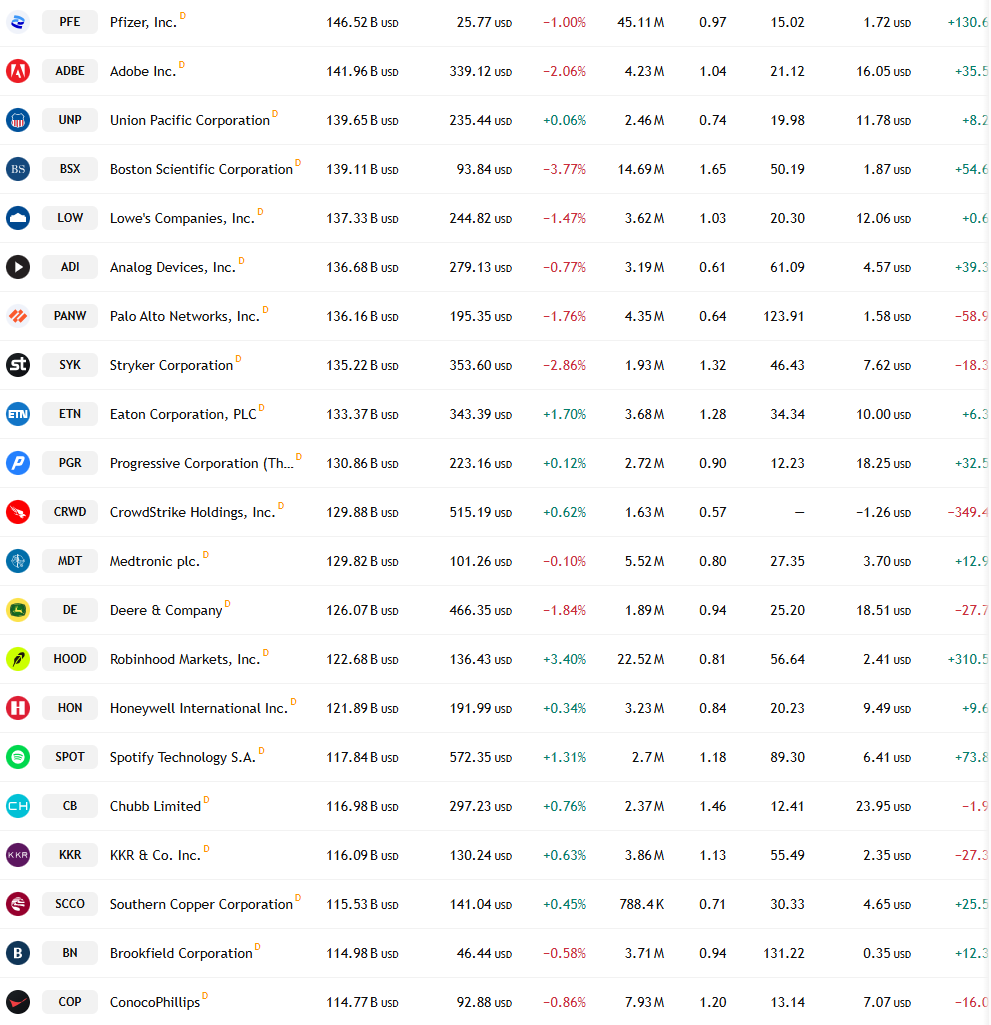Click the Medtronic logo icon

(18, 561)
